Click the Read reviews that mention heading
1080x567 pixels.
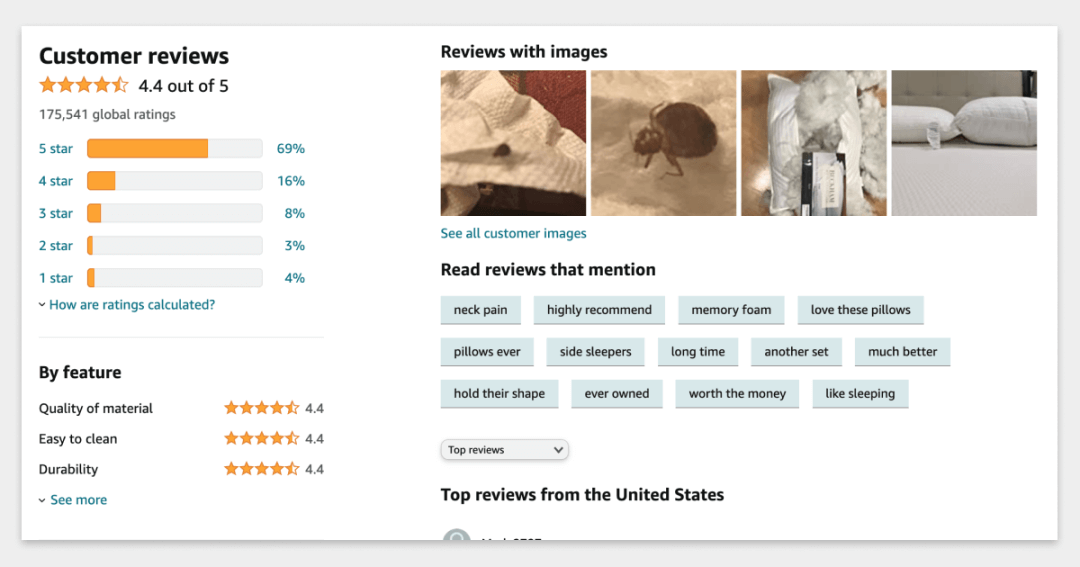548,269
